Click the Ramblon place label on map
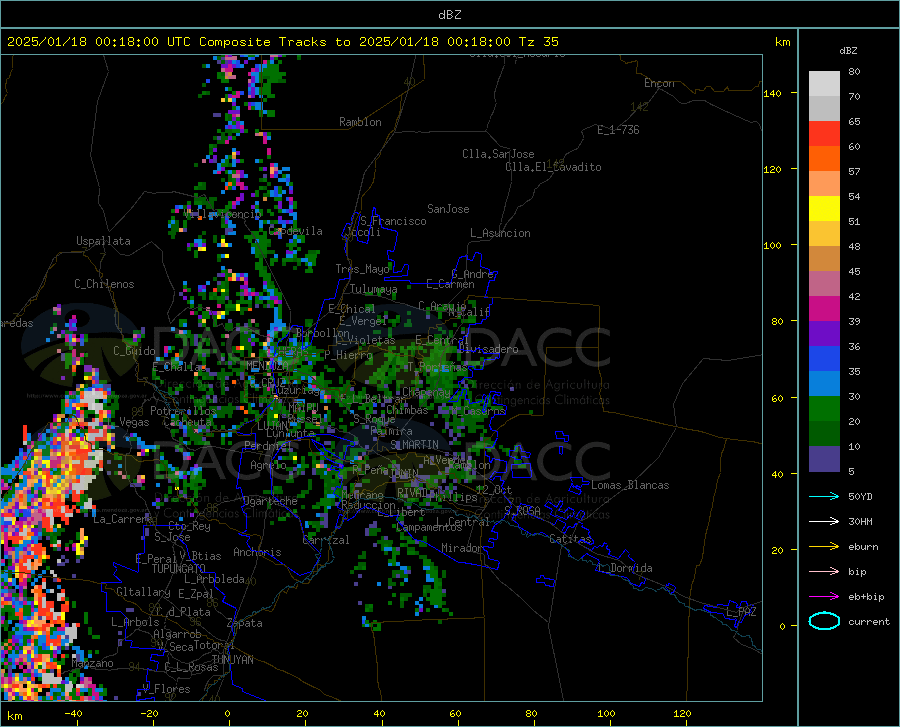 point(360,122)
